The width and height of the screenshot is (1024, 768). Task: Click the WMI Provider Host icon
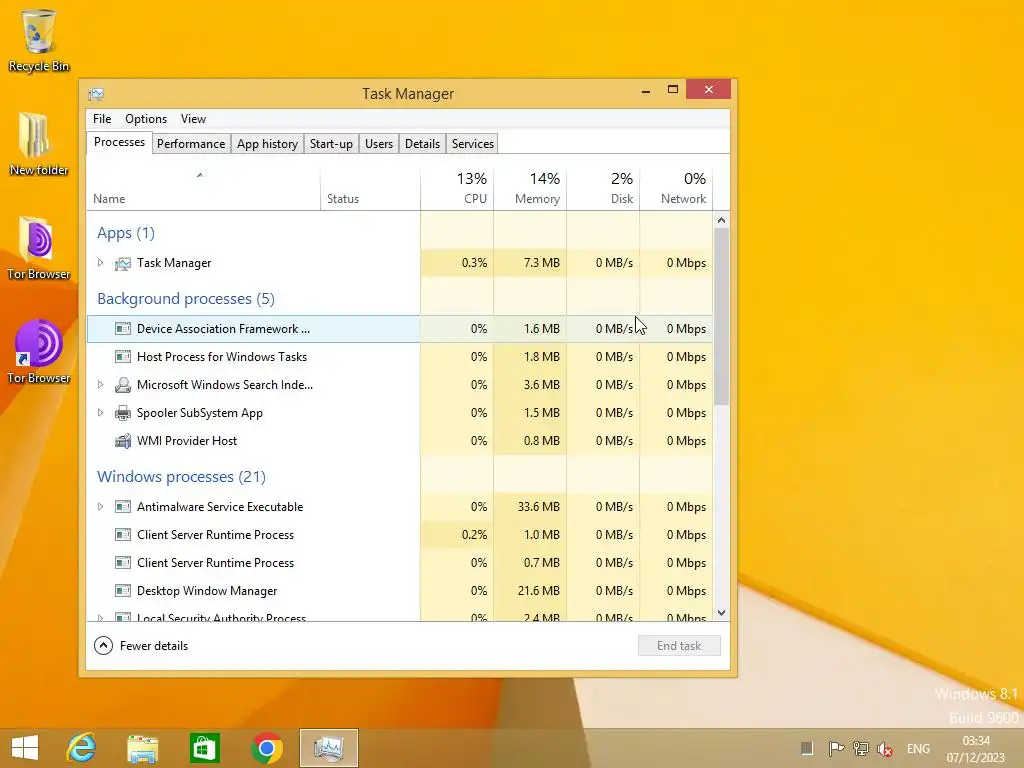pyautogui.click(x=122, y=441)
